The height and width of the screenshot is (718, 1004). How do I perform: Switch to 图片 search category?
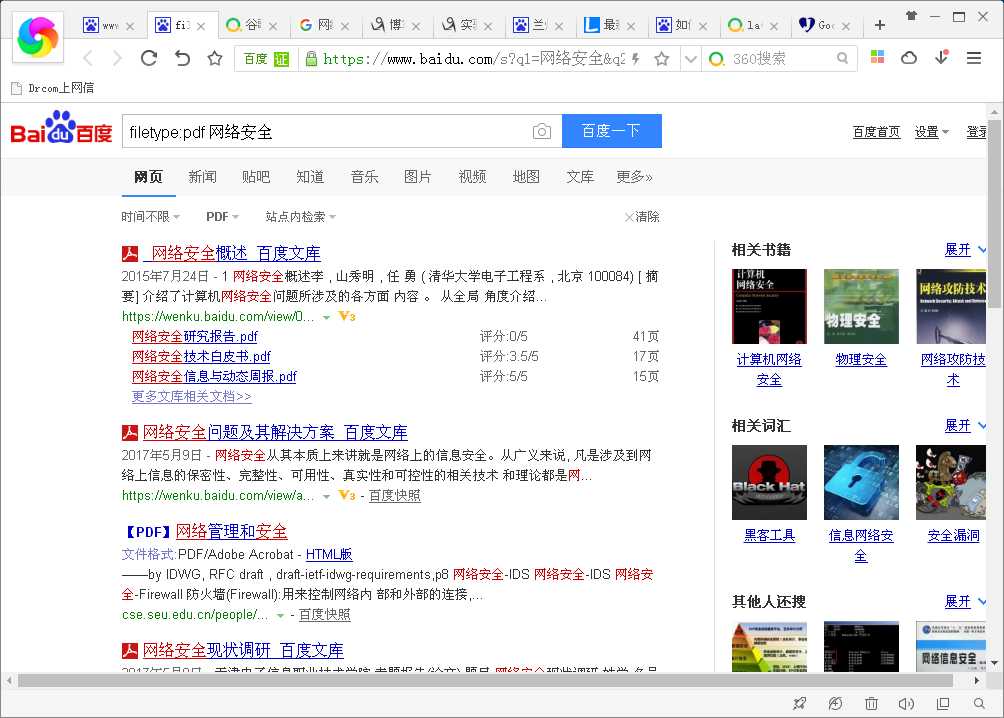click(417, 177)
